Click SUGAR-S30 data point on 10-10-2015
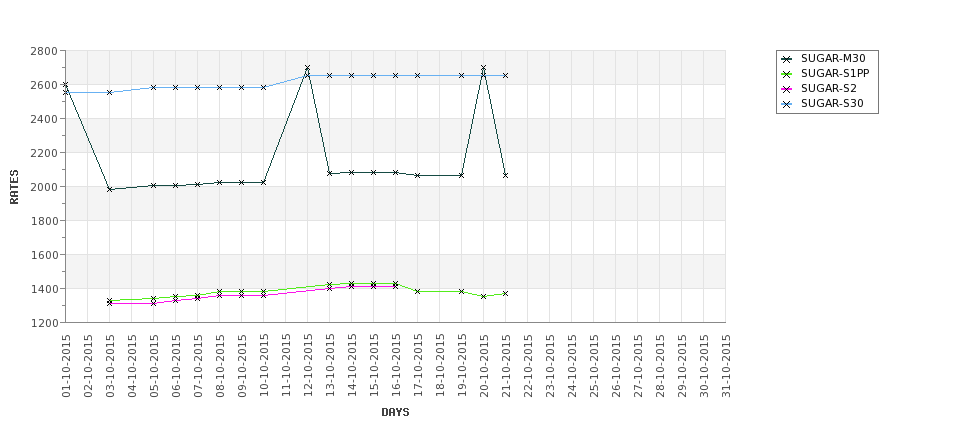Viewport: 975px width, 429px height. click(264, 88)
